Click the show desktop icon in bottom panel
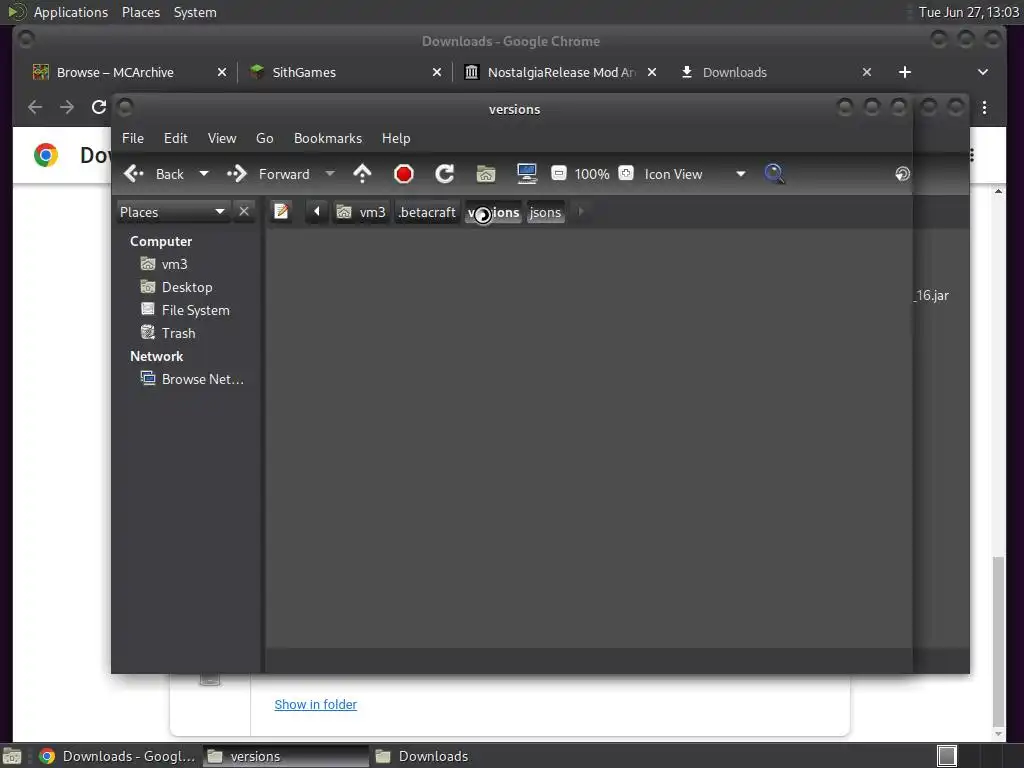 12,757
